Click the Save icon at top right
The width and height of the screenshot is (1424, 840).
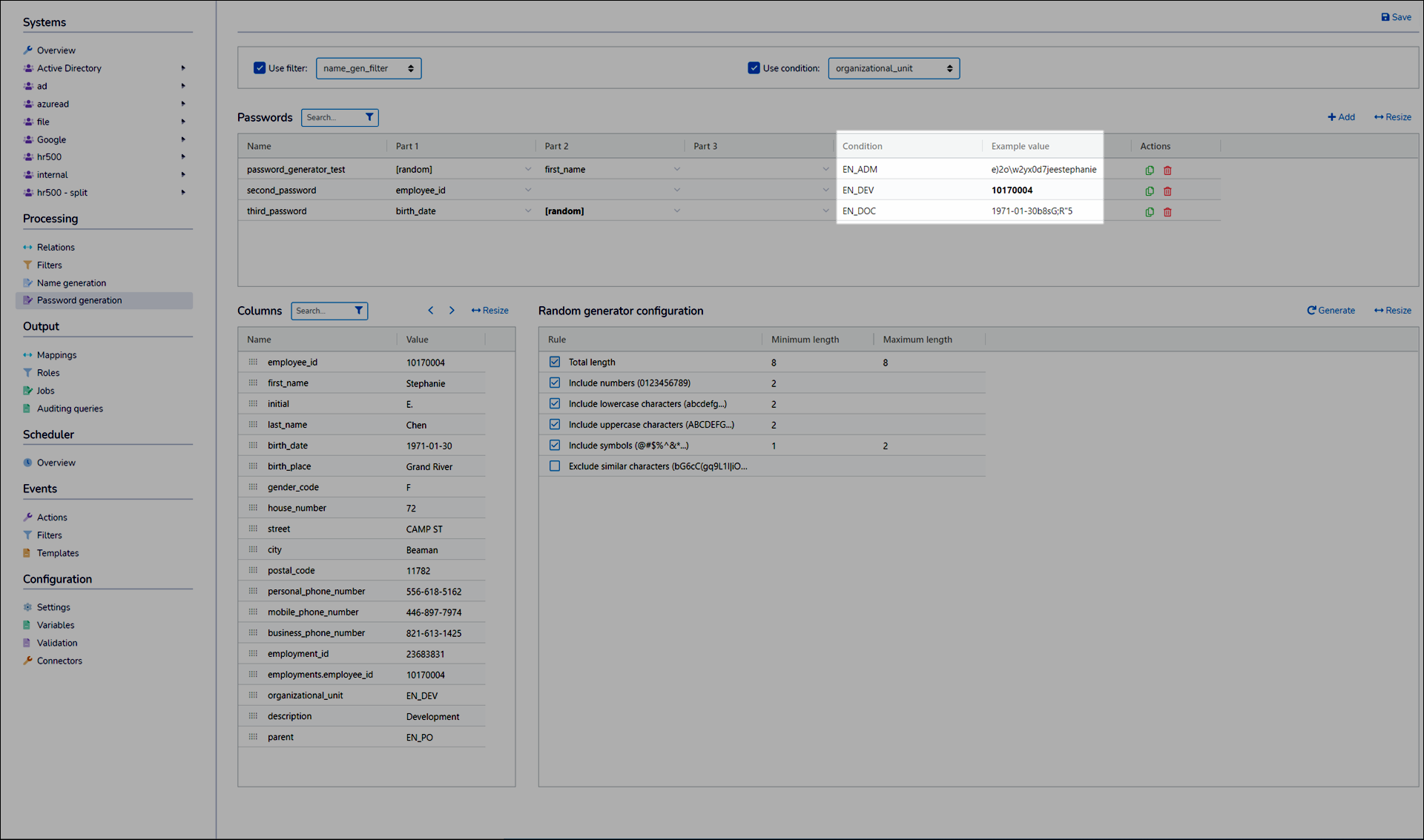pyautogui.click(x=1385, y=17)
